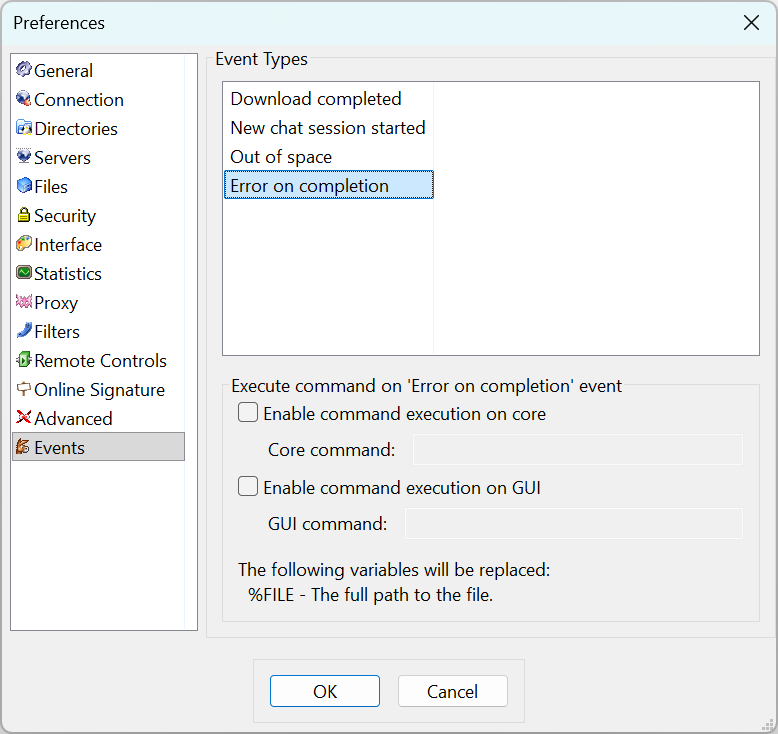The height and width of the screenshot is (734, 778).
Task: Click the Remote Controls green icon
Action: coord(23,359)
